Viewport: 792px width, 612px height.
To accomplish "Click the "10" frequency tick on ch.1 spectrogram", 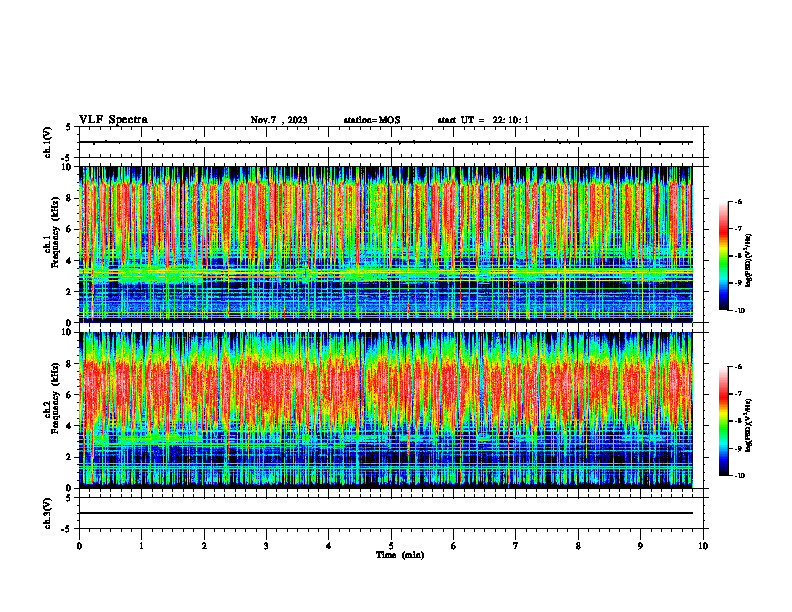I will click(x=67, y=167).
